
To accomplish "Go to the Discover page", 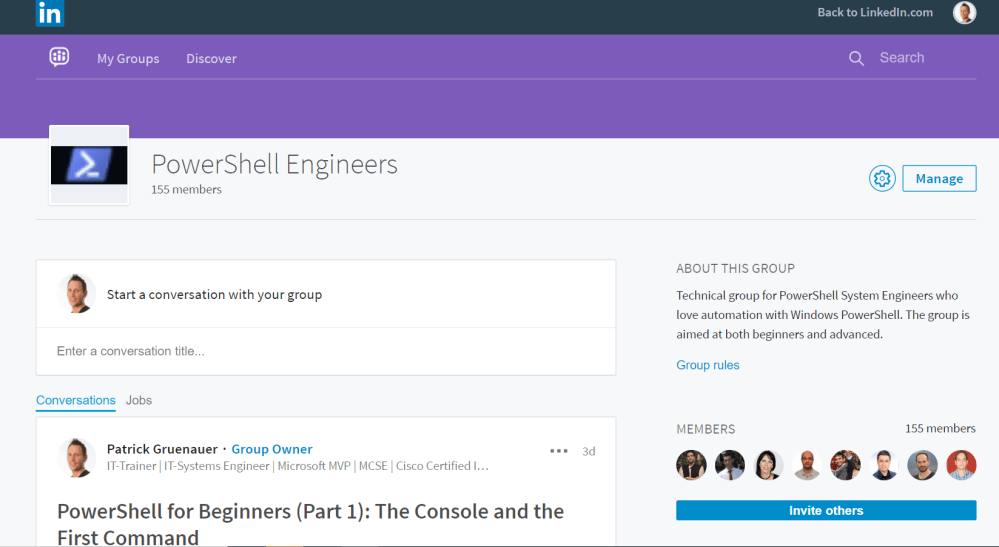I will tap(211, 59).
